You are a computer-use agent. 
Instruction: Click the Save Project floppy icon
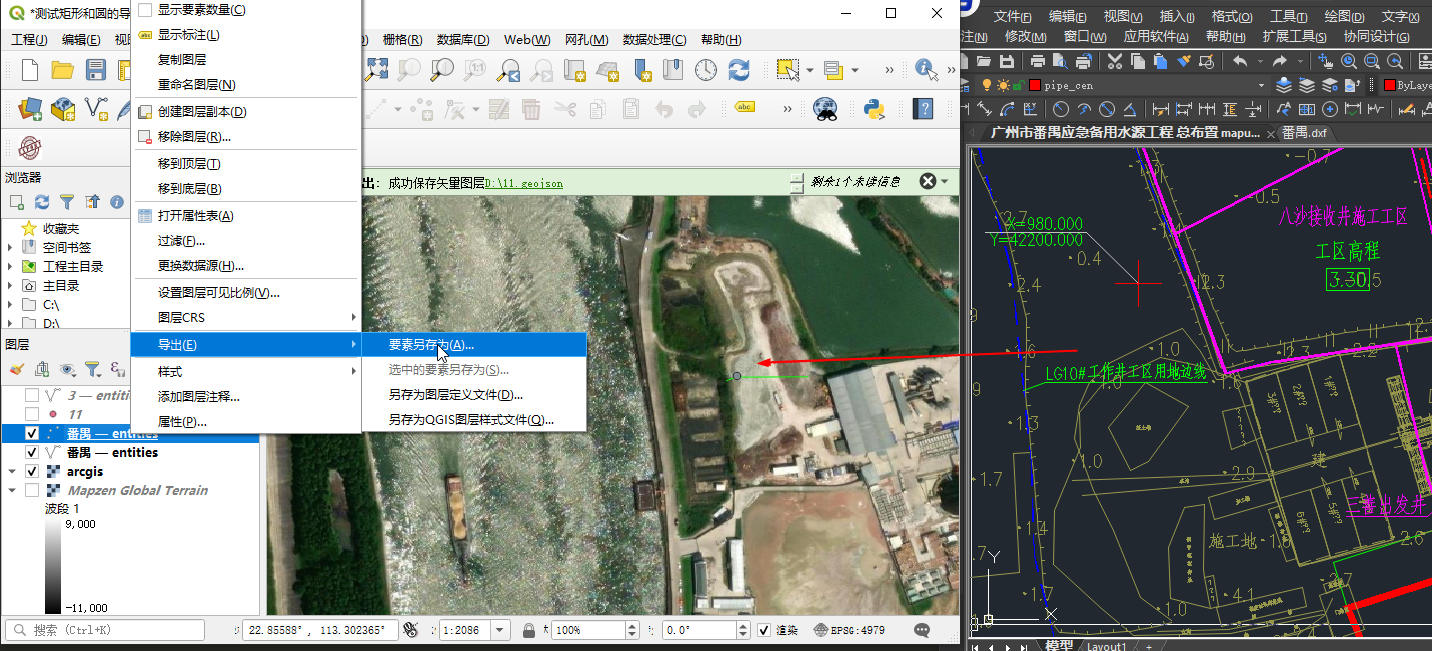pyautogui.click(x=95, y=70)
